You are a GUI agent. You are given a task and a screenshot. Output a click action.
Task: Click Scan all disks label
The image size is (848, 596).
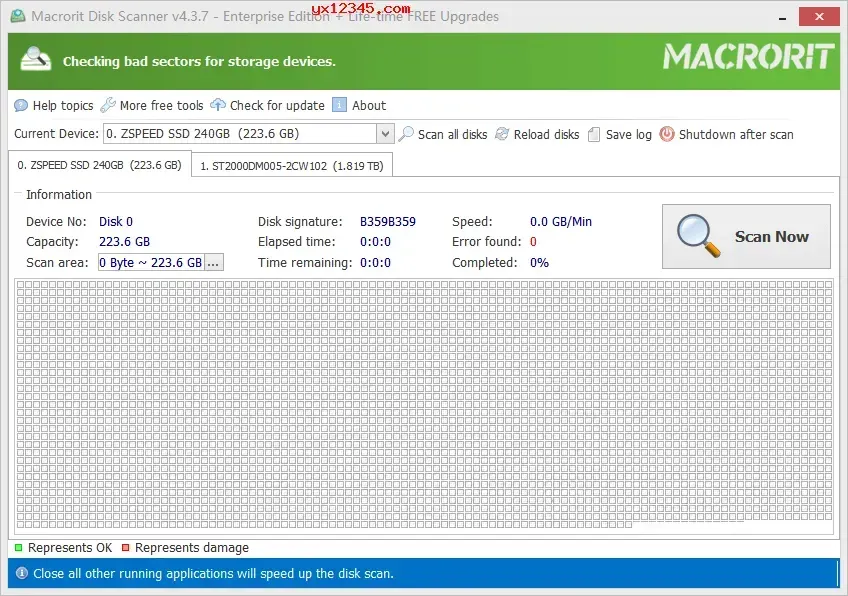(x=452, y=134)
